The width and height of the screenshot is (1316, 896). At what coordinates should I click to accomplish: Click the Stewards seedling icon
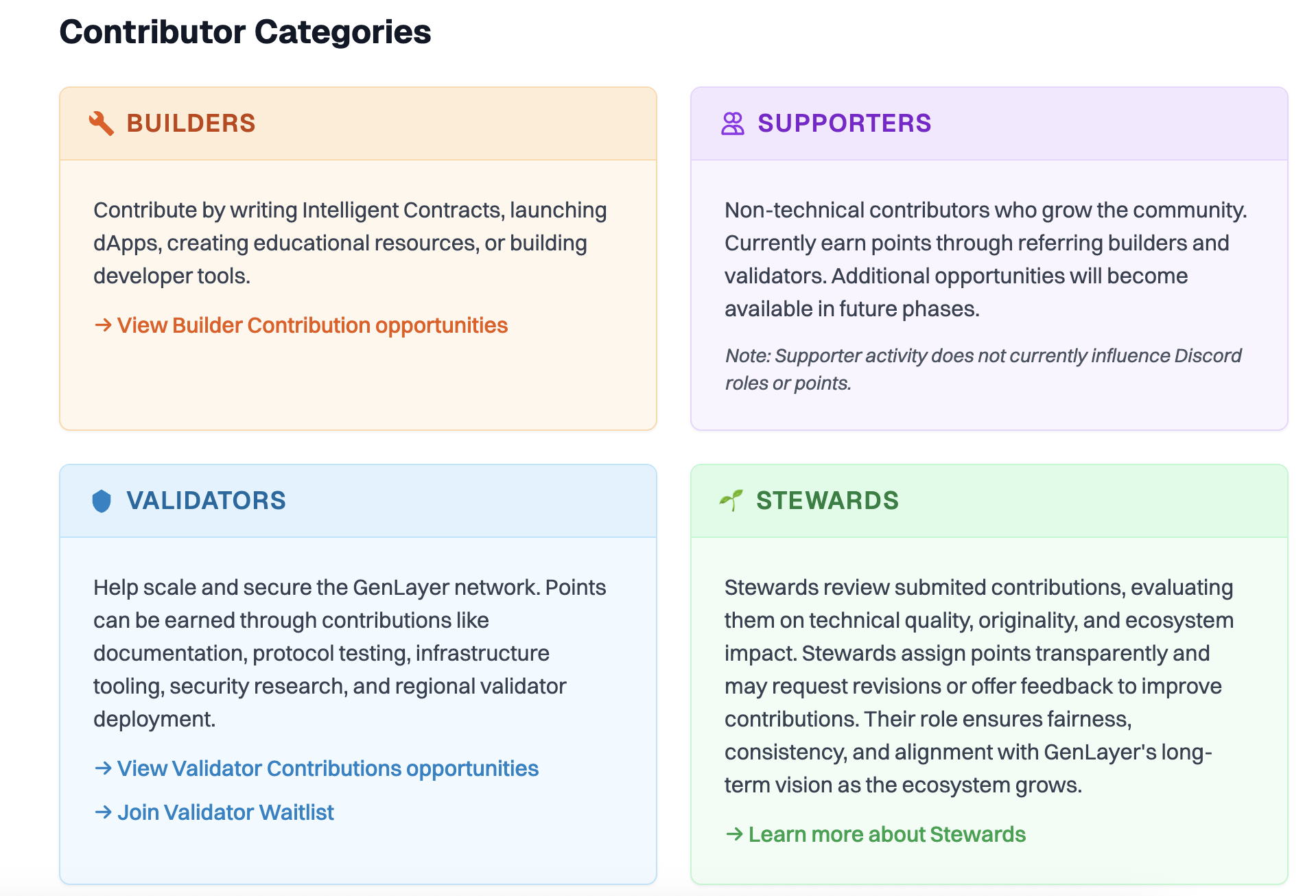click(x=731, y=500)
